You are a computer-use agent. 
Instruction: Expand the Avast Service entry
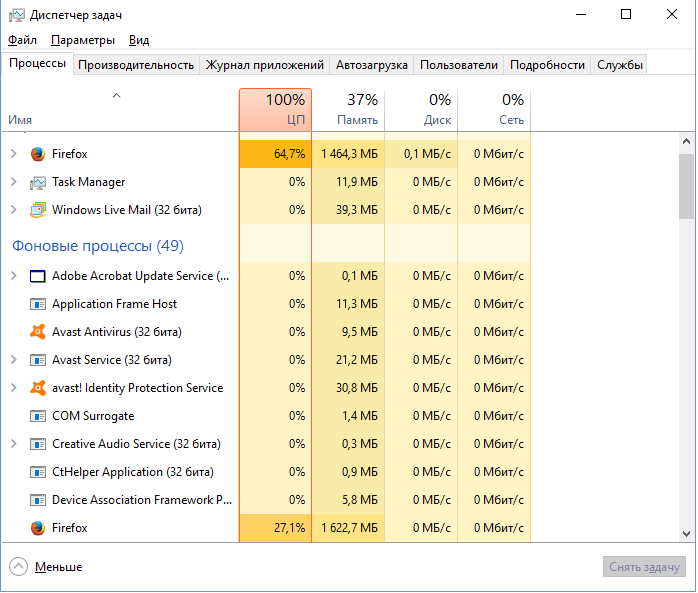click(x=13, y=360)
